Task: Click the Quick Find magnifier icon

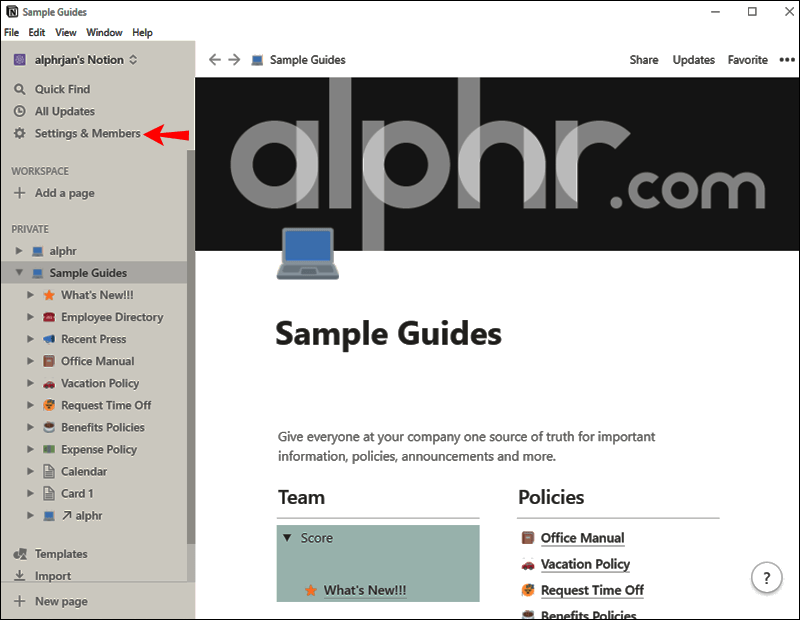Action: click(x=19, y=89)
